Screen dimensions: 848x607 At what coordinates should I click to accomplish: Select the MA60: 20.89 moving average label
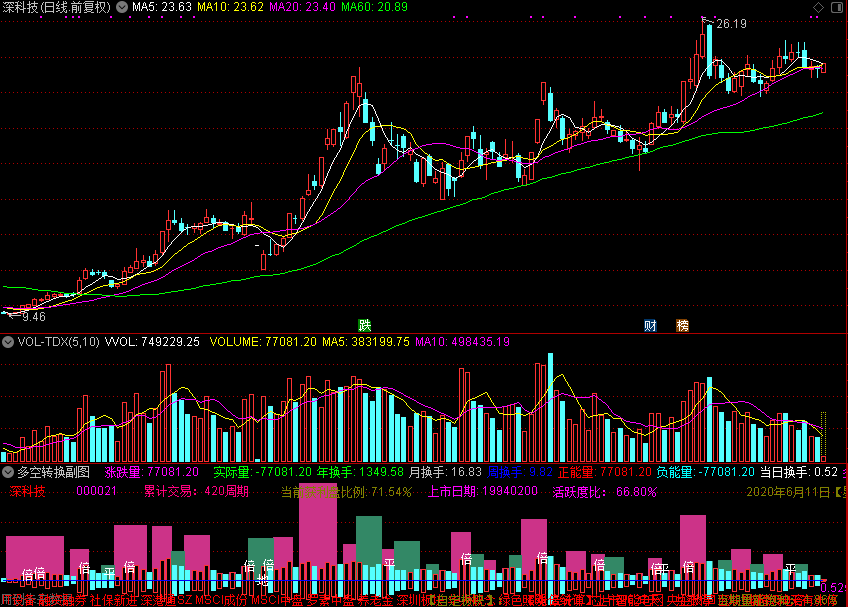pyautogui.click(x=374, y=7)
